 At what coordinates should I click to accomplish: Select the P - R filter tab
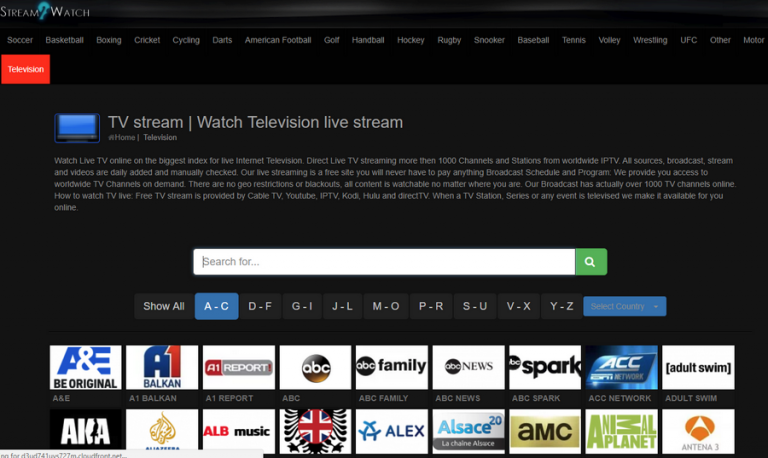[x=431, y=306]
